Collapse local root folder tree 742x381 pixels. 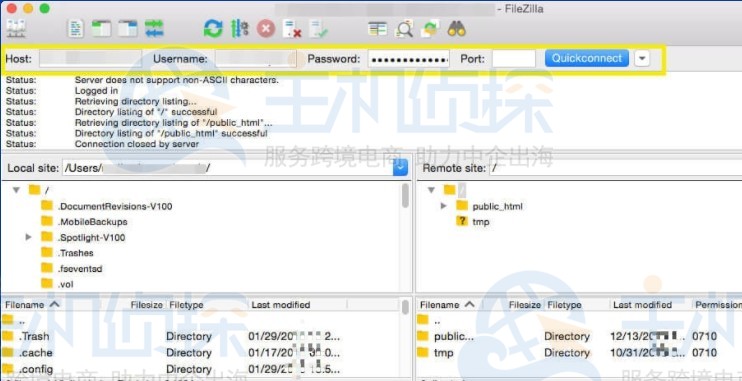17,190
